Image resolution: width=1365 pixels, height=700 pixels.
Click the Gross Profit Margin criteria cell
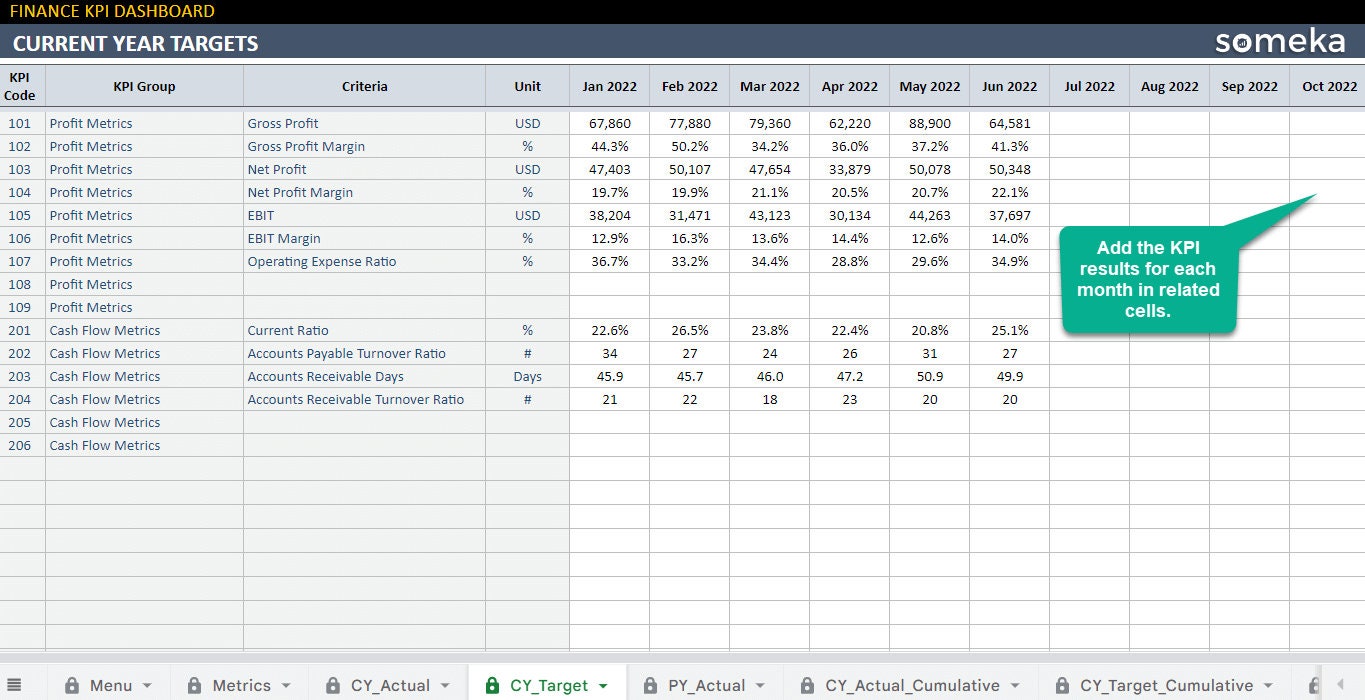point(364,146)
